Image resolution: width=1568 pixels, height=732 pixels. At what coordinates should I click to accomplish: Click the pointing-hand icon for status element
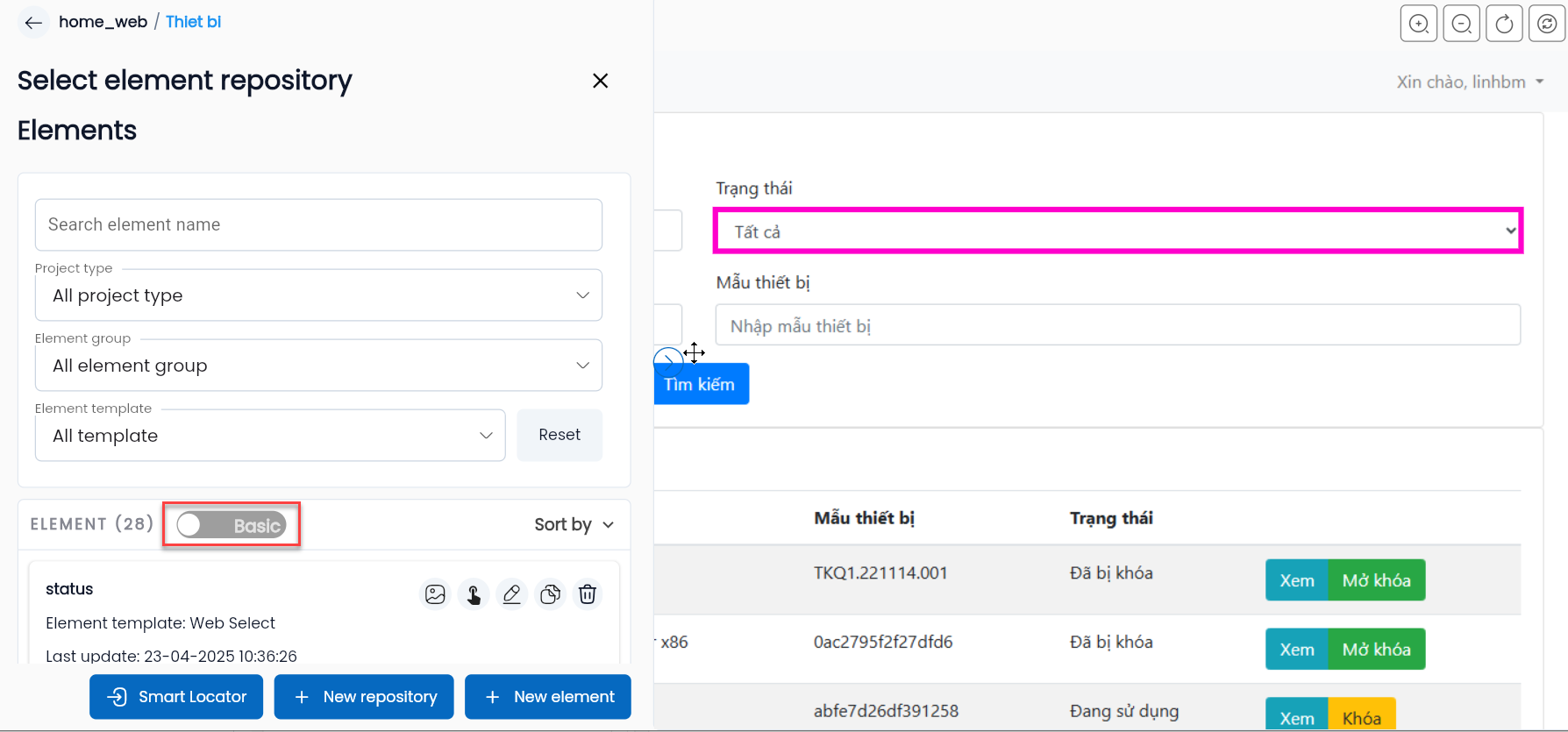point(474,594)
